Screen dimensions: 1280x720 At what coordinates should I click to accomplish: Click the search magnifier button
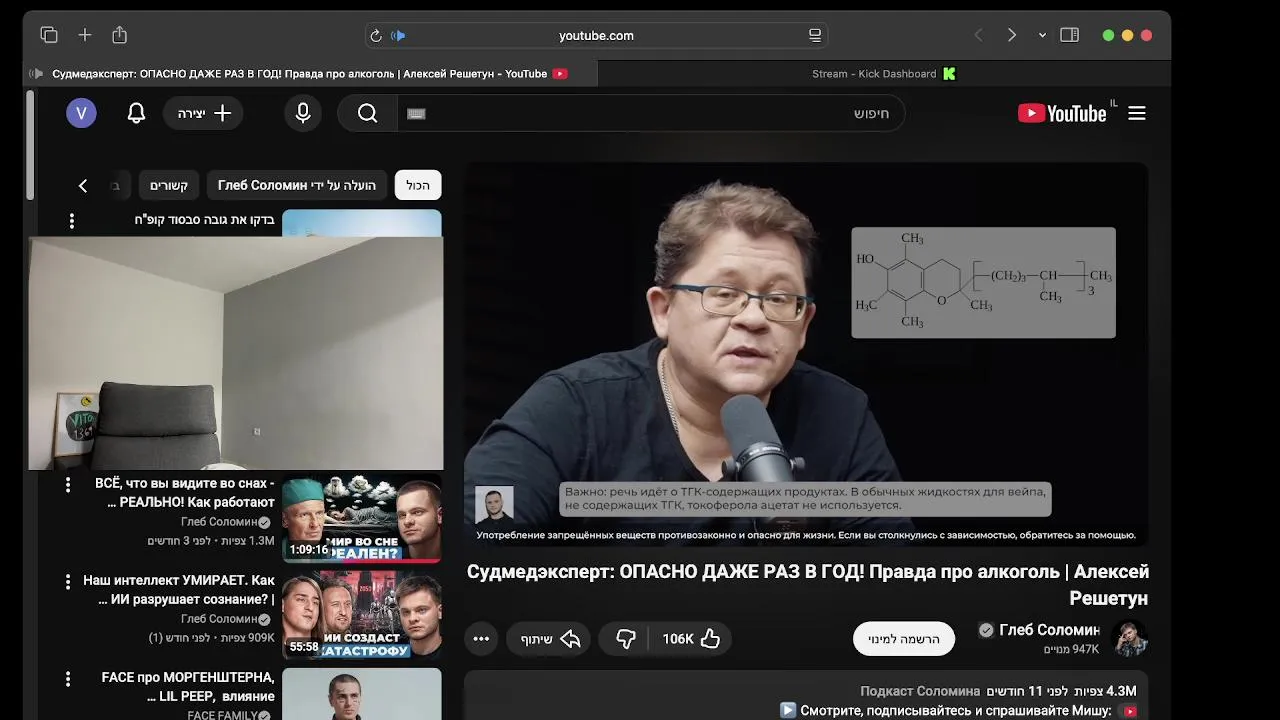[368, 114]
